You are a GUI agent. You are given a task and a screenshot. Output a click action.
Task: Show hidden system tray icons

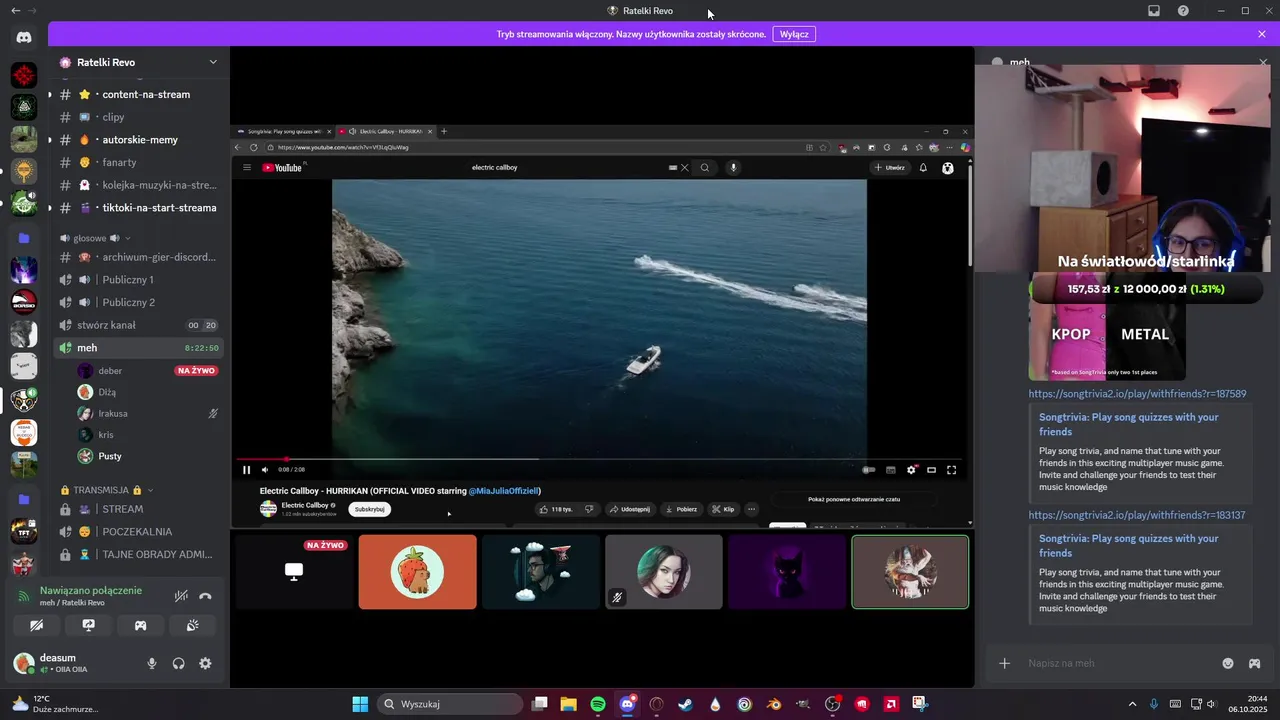(x=1132, y=704)
